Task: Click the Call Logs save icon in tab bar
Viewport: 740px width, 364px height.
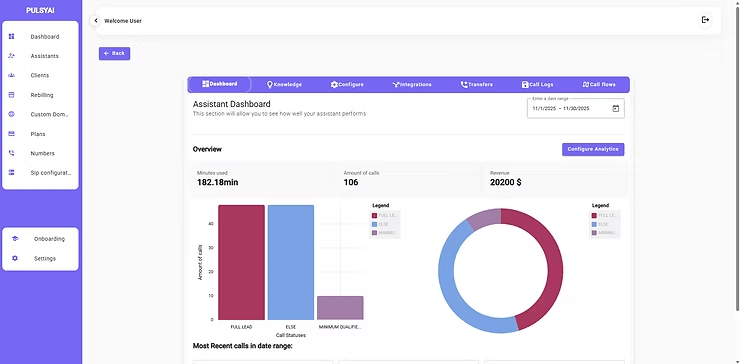Action: coord(525,85)
